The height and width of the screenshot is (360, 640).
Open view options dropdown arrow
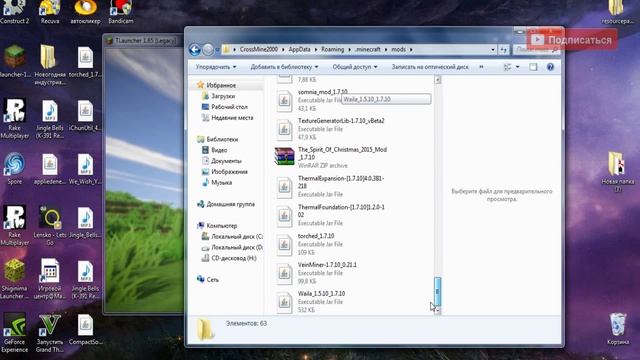(x=518, y=67)
